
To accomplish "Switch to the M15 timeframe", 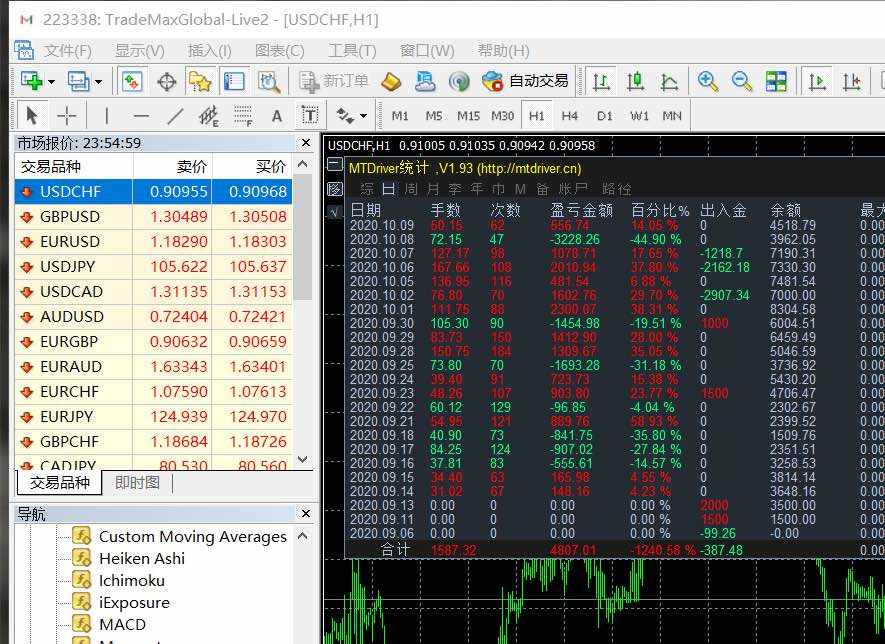I will click(468, 115).
